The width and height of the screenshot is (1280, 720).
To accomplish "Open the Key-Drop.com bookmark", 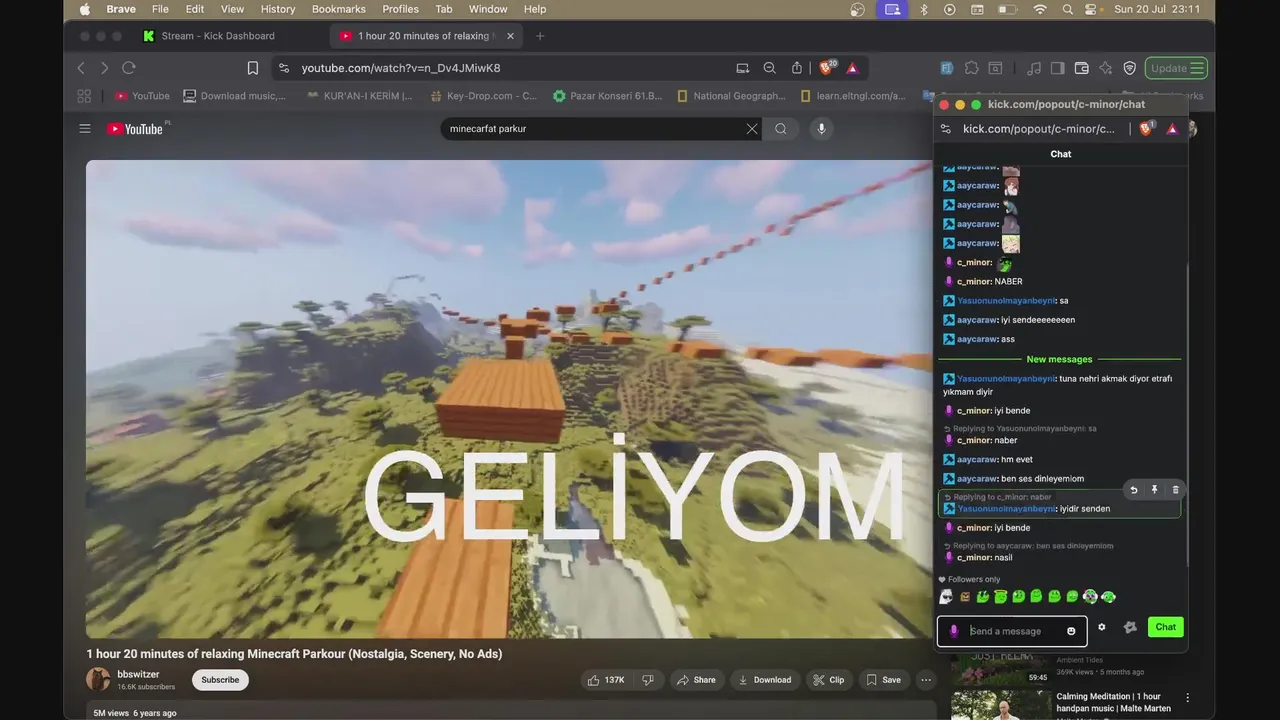I will pos(484,96).
